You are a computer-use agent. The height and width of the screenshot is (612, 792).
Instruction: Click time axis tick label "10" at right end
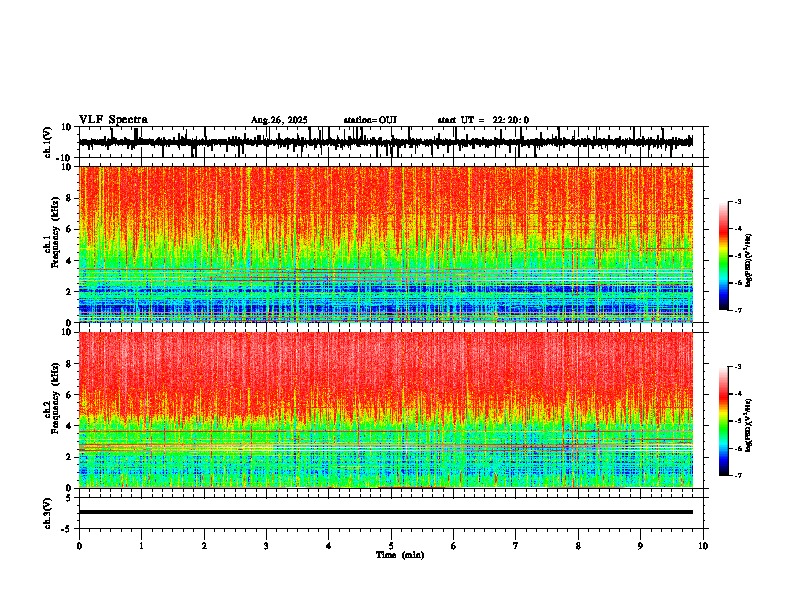703,546
